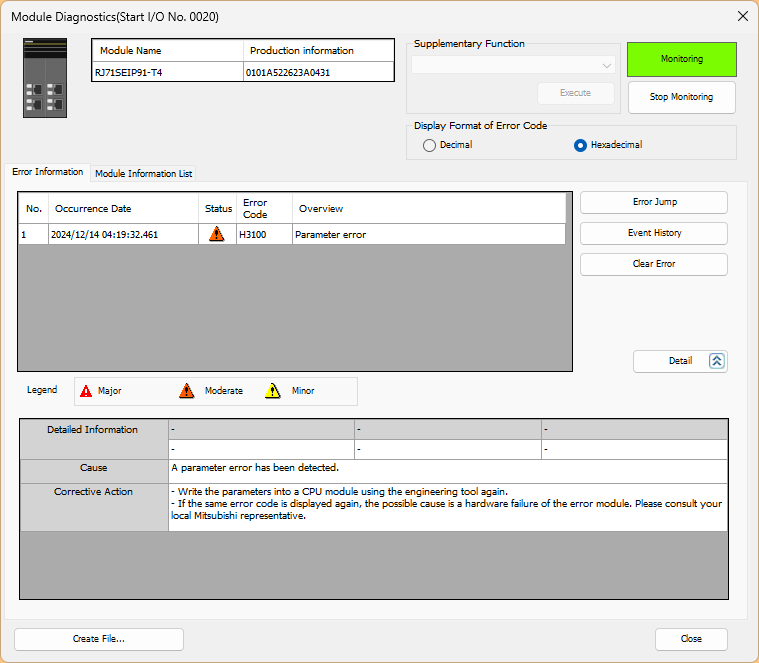Click the green Monitoring status indicator
Image resolution: width=759 pixels, height=663 pixels.
pyautogui.click(x=681, y=59)
